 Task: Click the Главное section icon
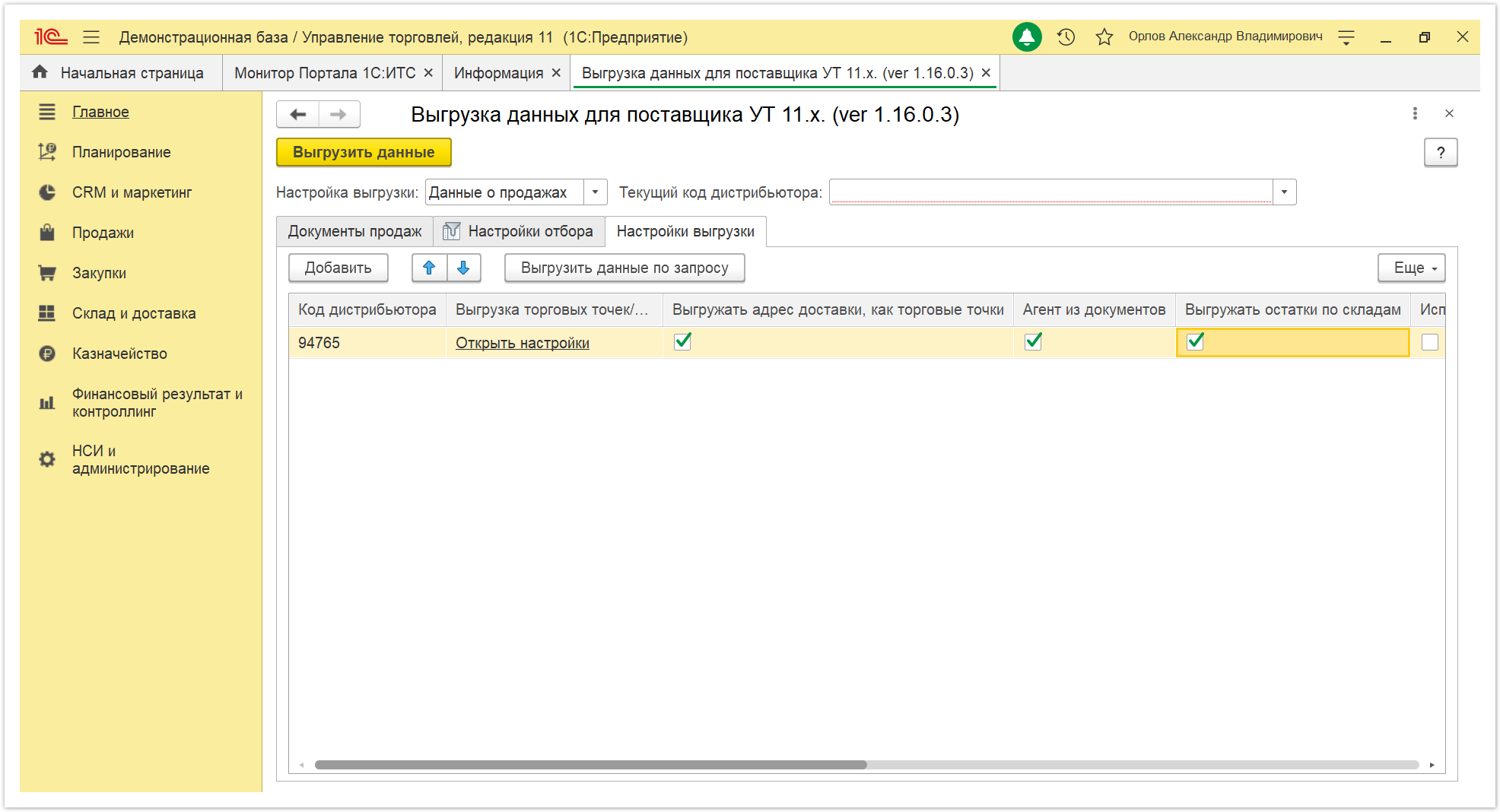(x=47, y=112)
